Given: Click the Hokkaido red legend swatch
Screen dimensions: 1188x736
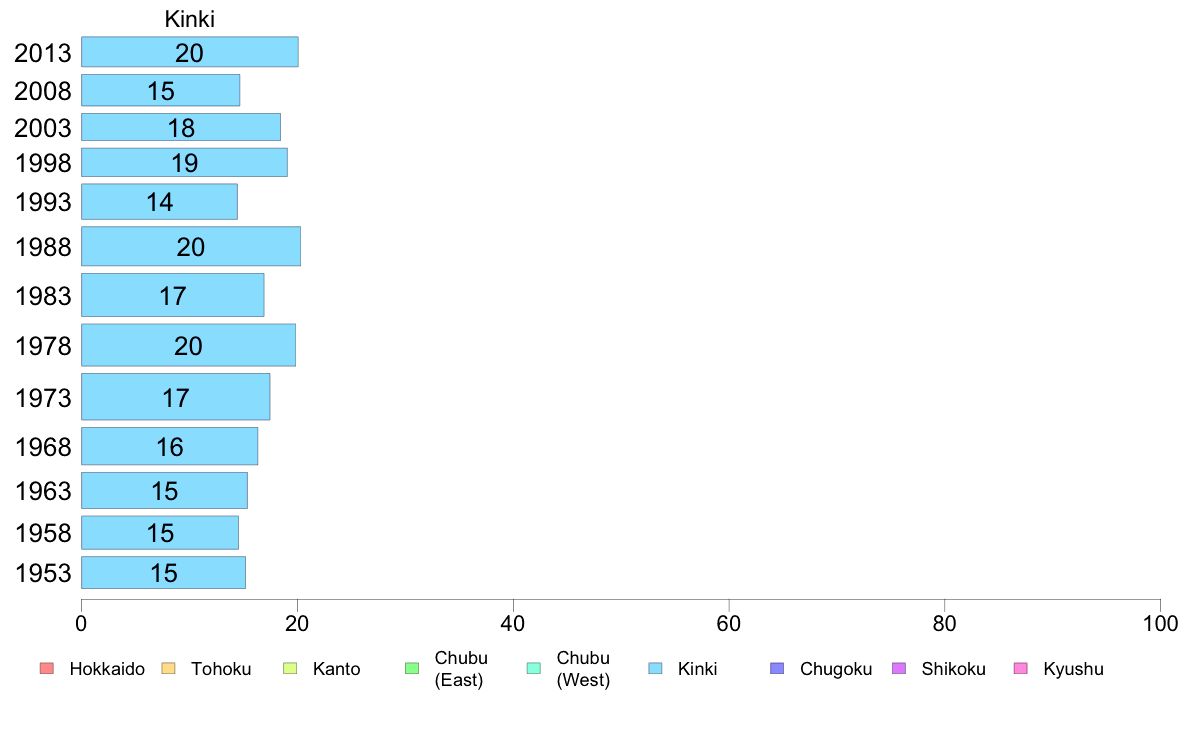Looking at the screenshot, I should [46, 669].
